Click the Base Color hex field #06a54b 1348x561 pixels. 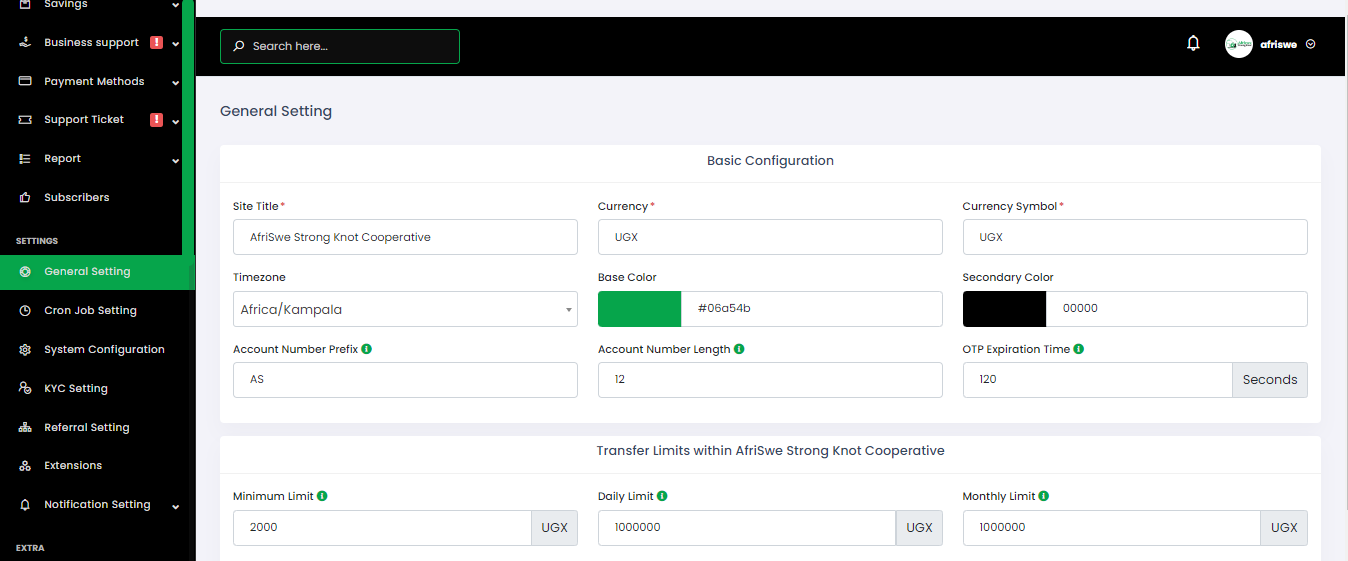pos(811,309)
